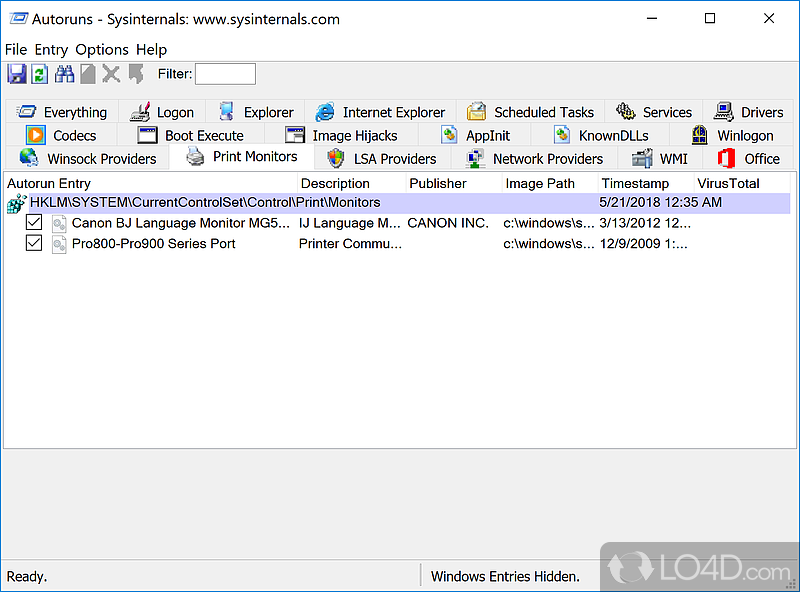Open the File menu

point(16,49)
